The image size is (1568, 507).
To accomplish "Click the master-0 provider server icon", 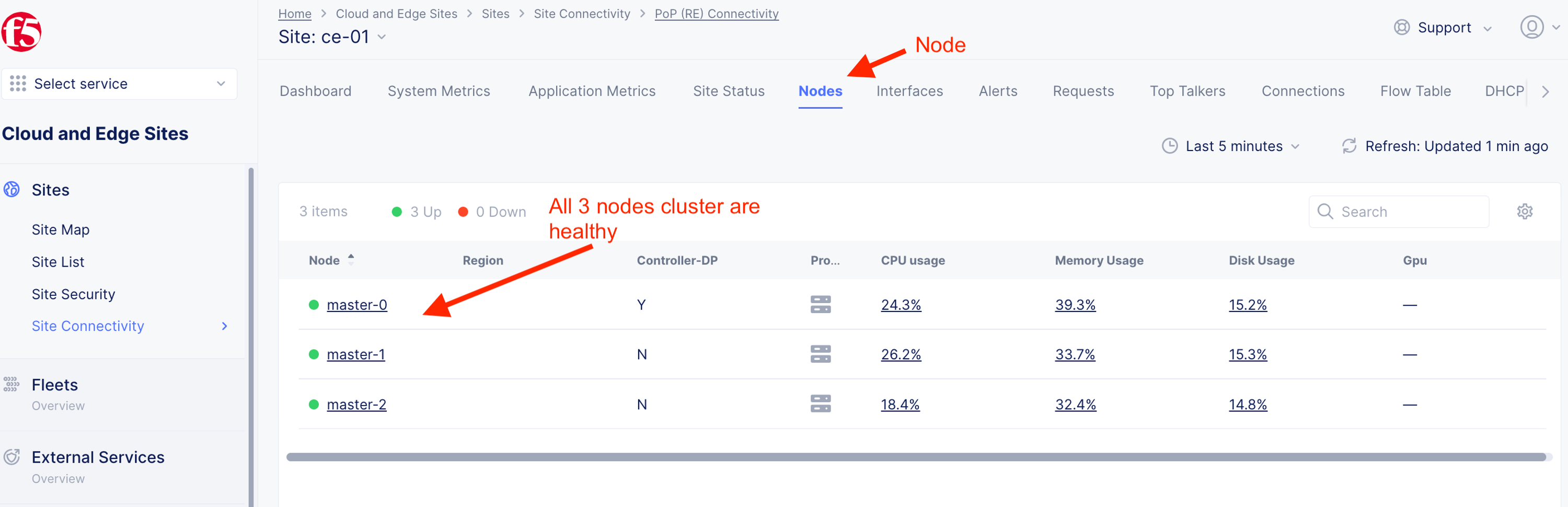I will click(x=820, y=304).
